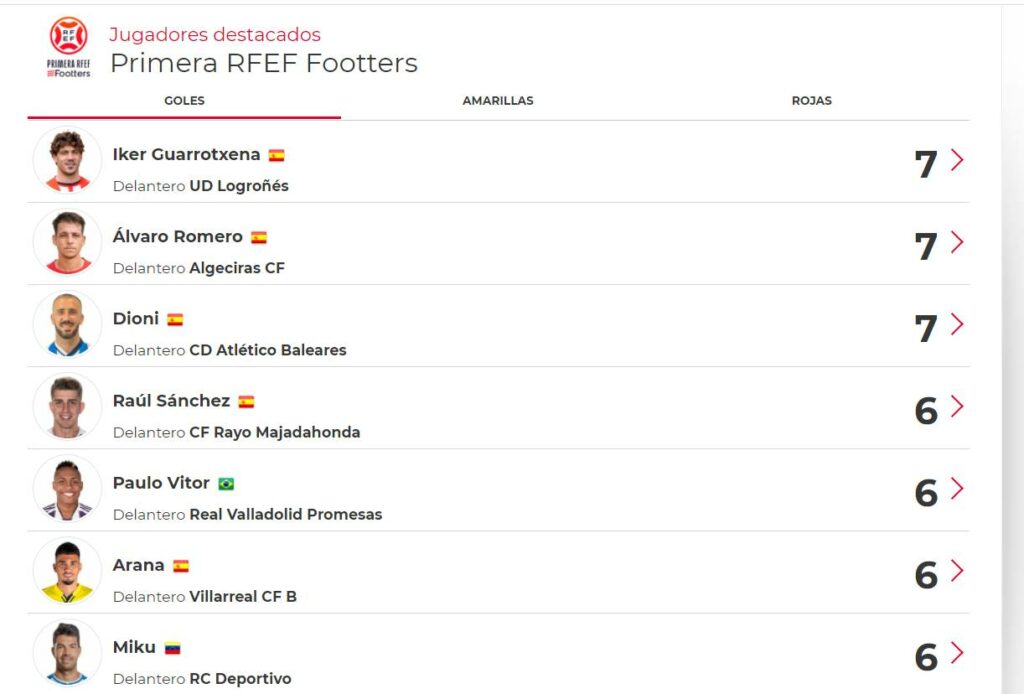1024x694 pixels.
Task: Open Raúl Sánchez player name link
Action: pyautogui.click(x=171, y=401)
